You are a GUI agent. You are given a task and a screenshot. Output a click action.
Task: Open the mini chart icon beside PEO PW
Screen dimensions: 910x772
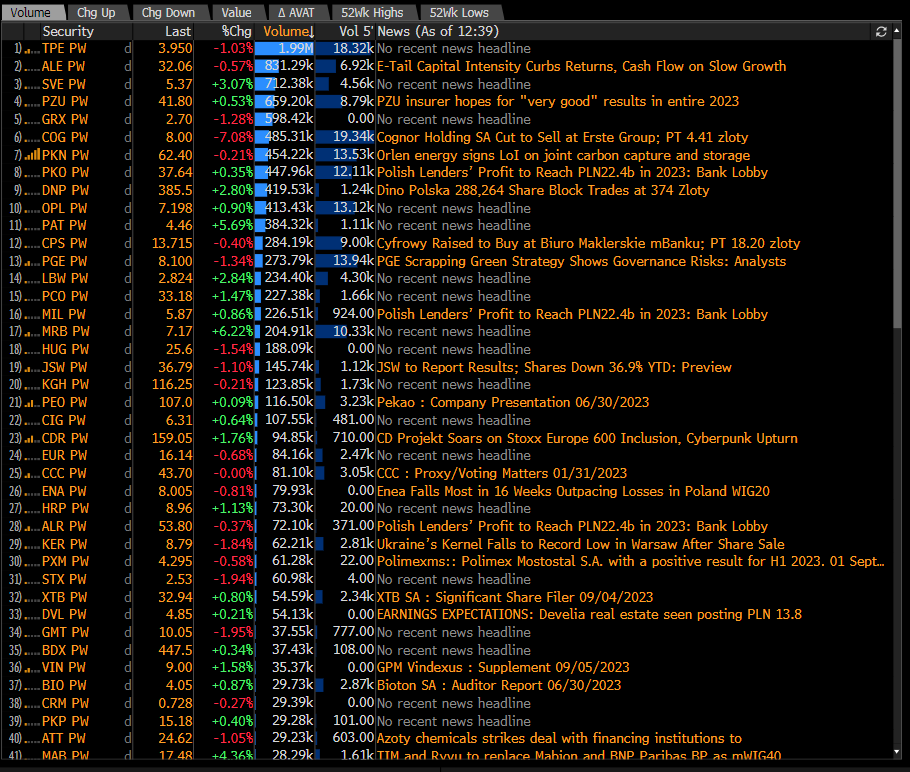tap(32, 403)
